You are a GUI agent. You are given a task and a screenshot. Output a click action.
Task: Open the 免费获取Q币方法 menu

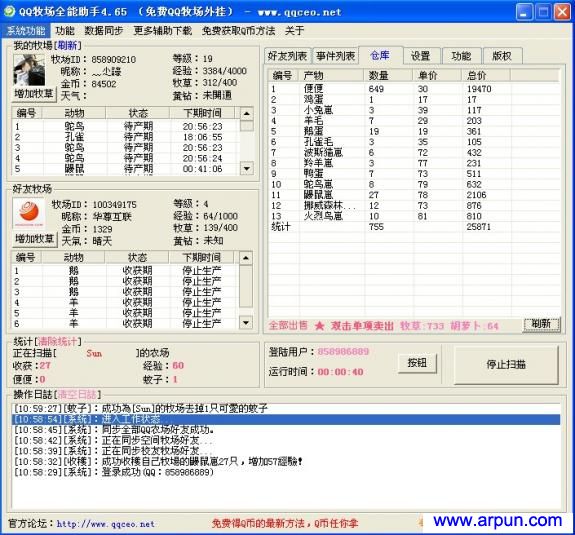238,31
